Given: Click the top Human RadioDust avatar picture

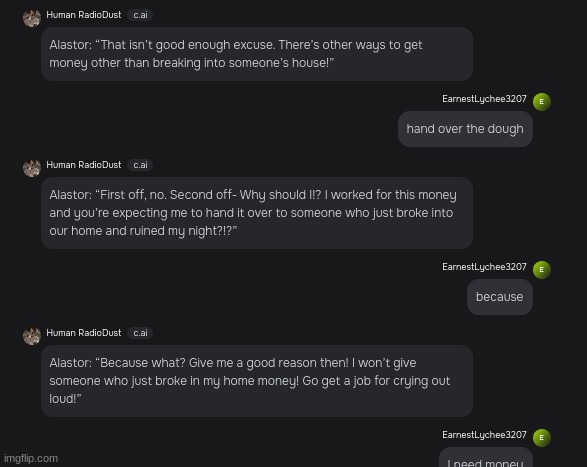Looking at the screenshot, I should [x=32, y=18].
